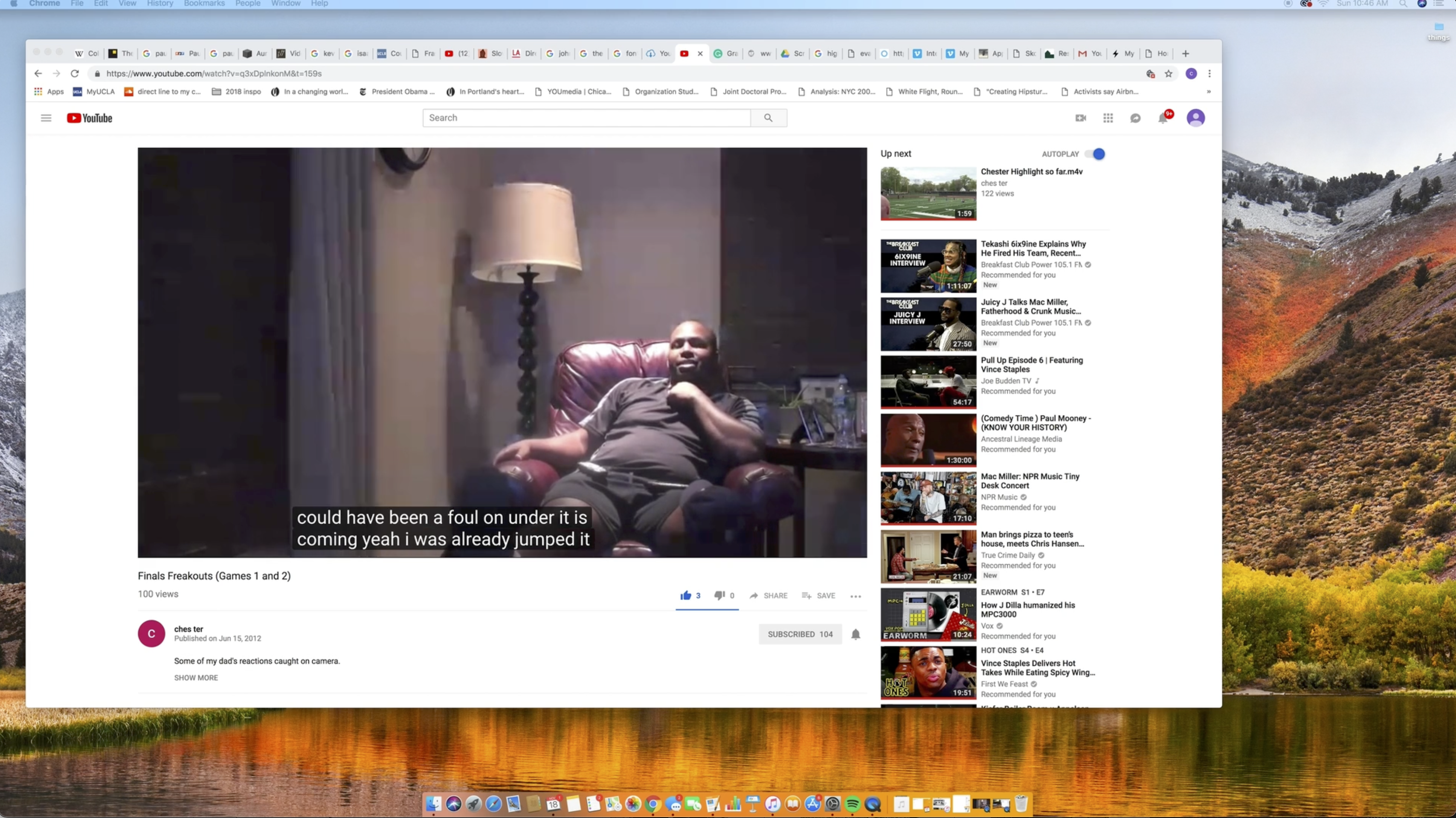Expand the bookmarks bar overflow chevron
The image size is (1456, 818).
click(x=1209, y=92)
